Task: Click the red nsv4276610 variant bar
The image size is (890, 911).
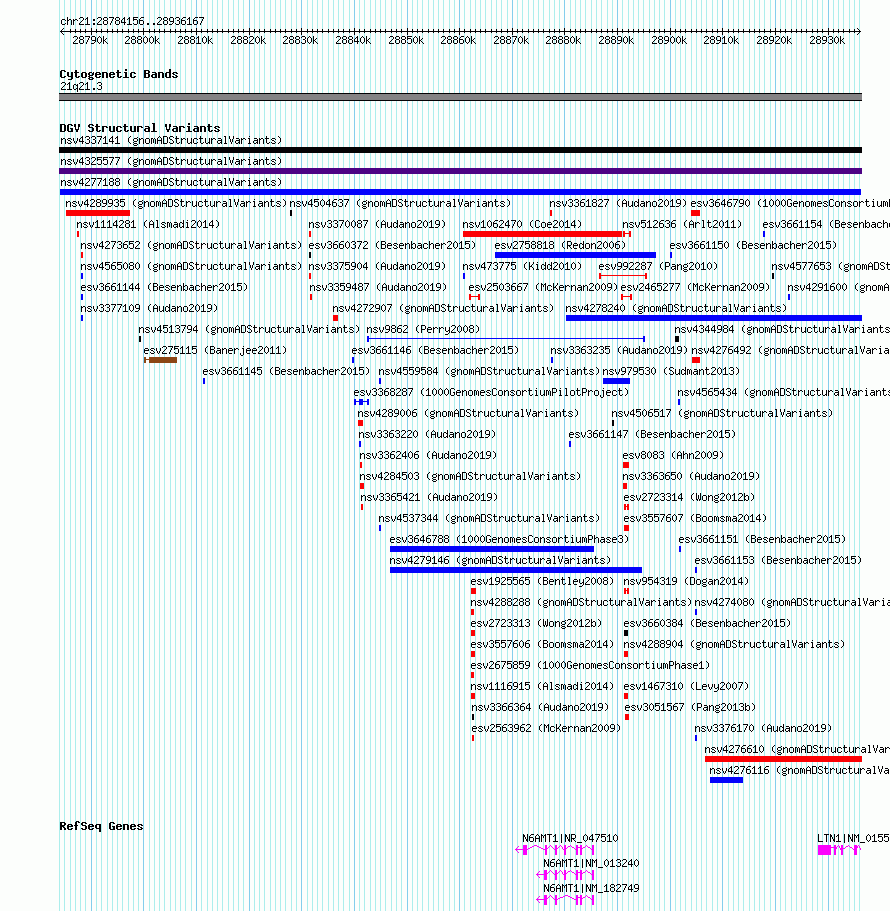Action: 783,759
